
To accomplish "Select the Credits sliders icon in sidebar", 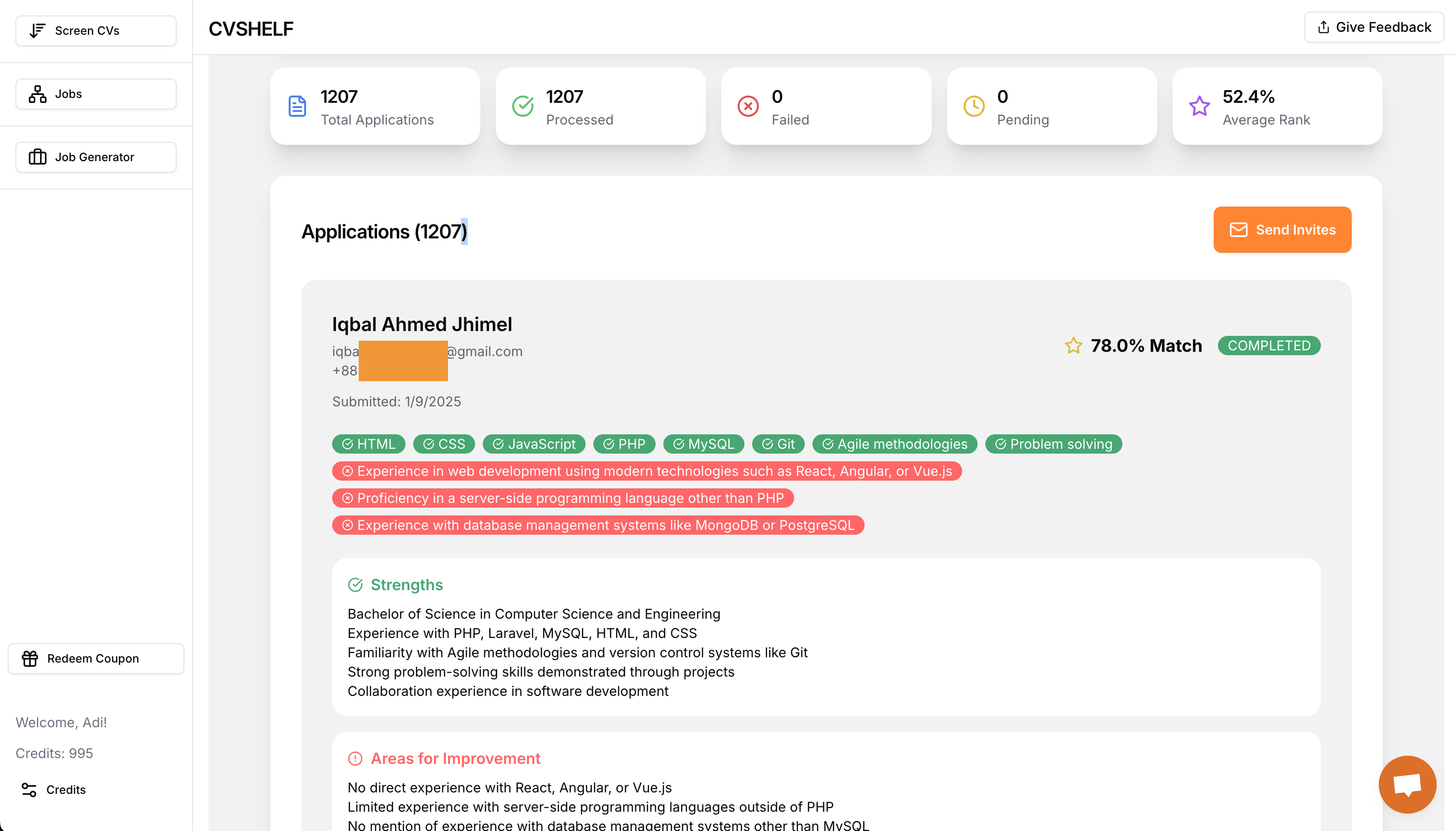I will tap(29, 789).
